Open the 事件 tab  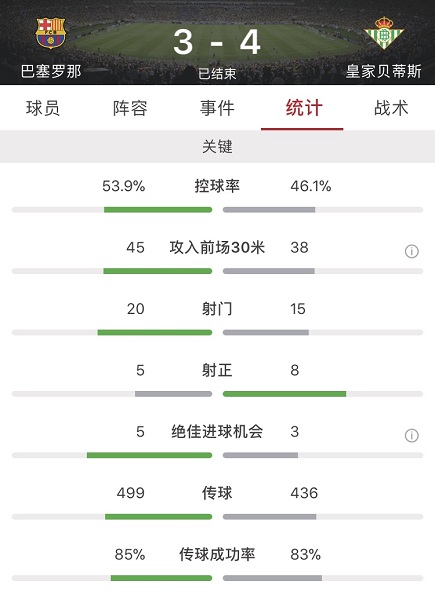tap(217, 108)
